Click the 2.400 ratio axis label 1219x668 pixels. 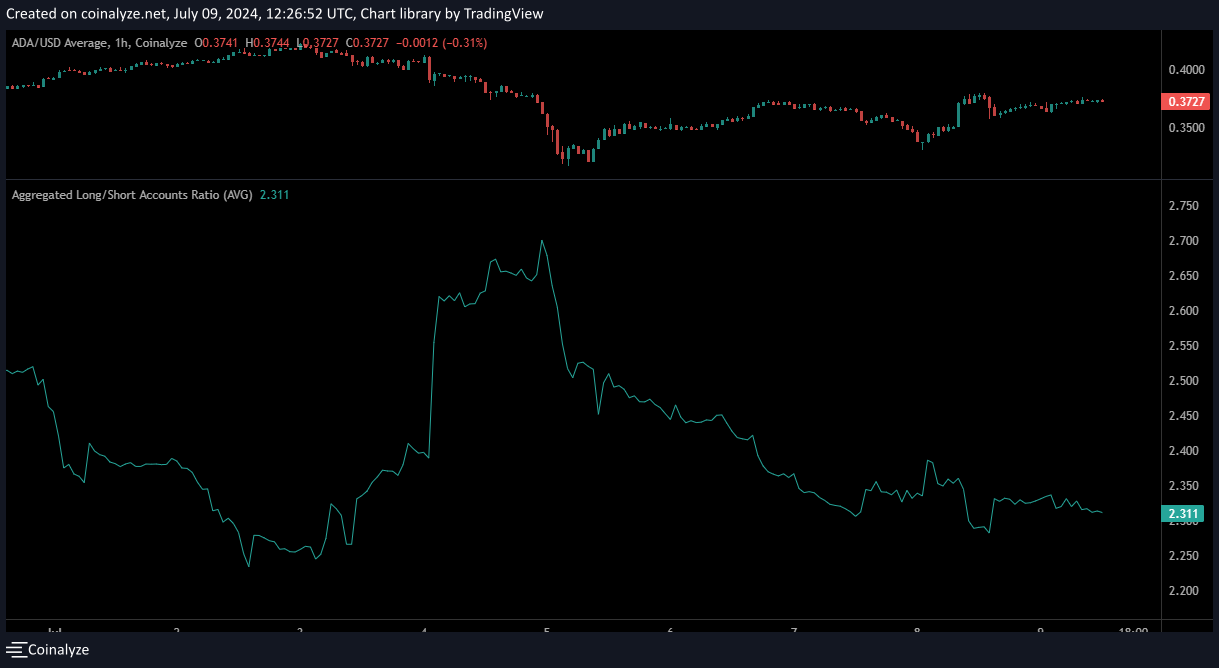1183,451
